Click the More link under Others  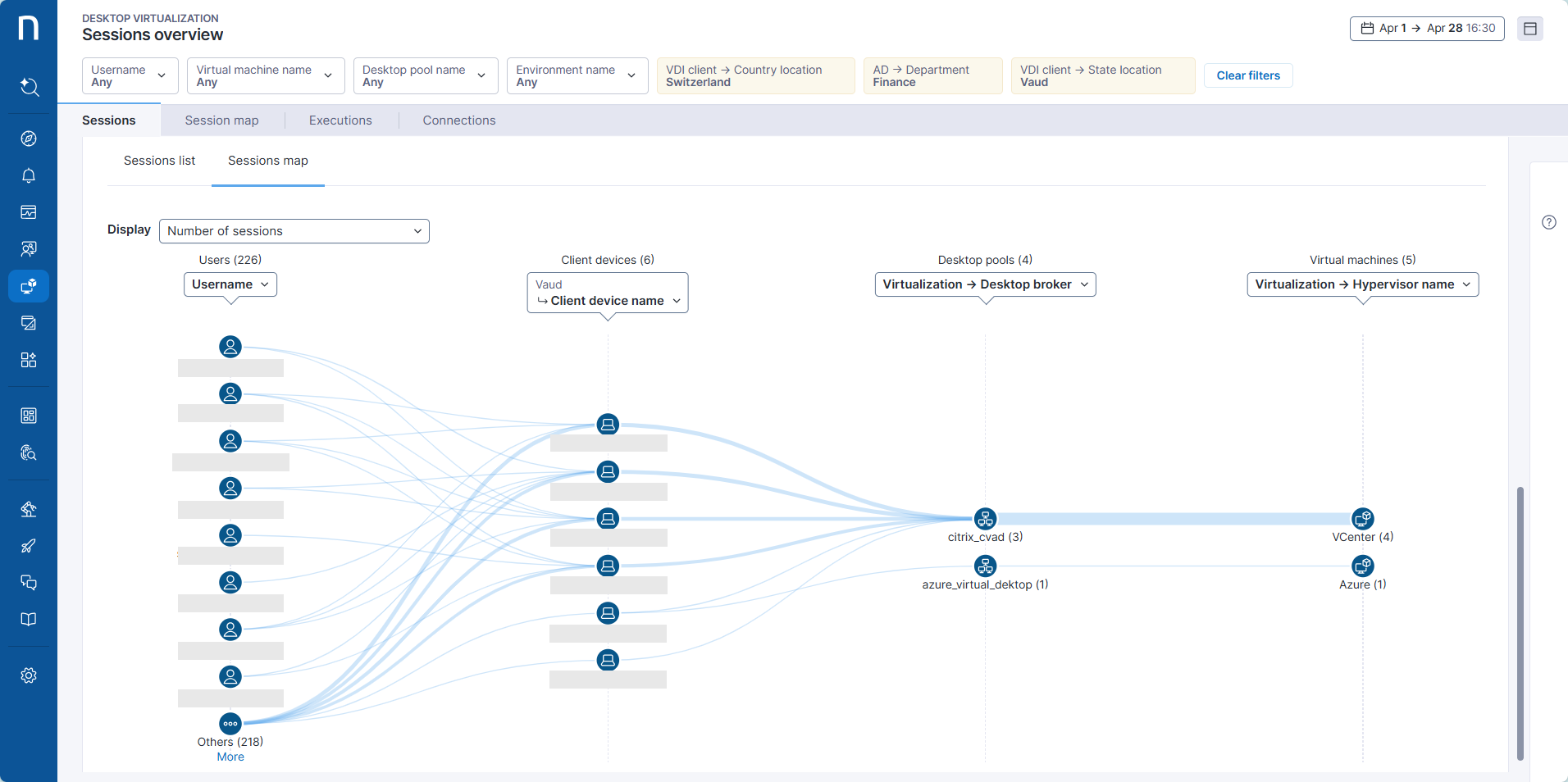click(x=230, y=757)
